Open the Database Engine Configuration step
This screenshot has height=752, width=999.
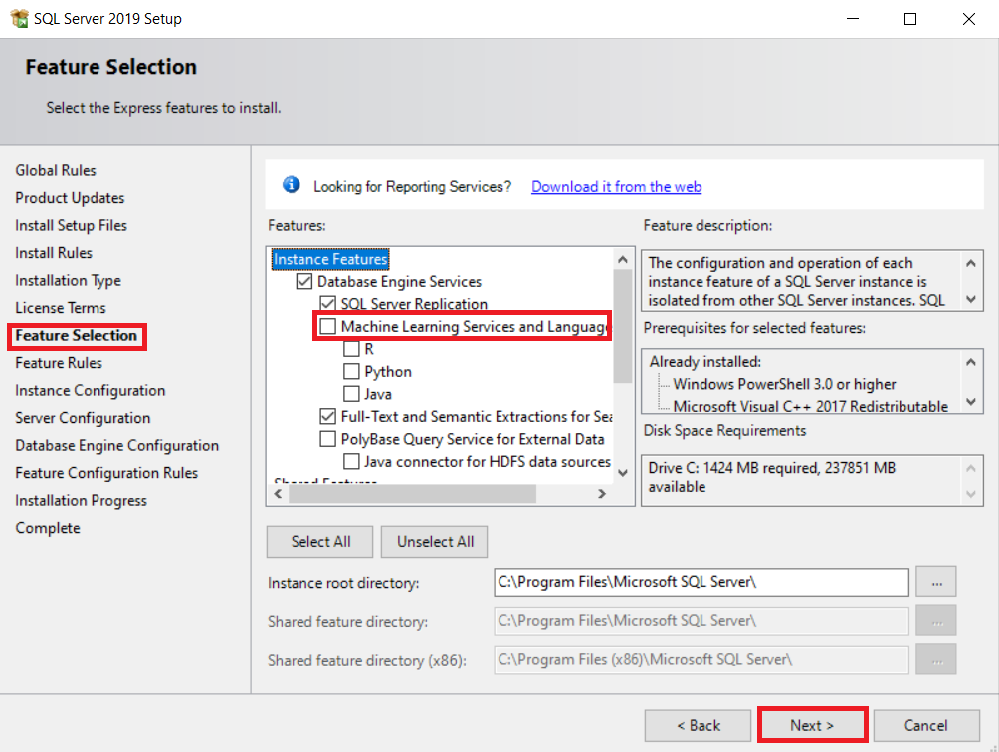pyautogui.click(x=117, y=445)
